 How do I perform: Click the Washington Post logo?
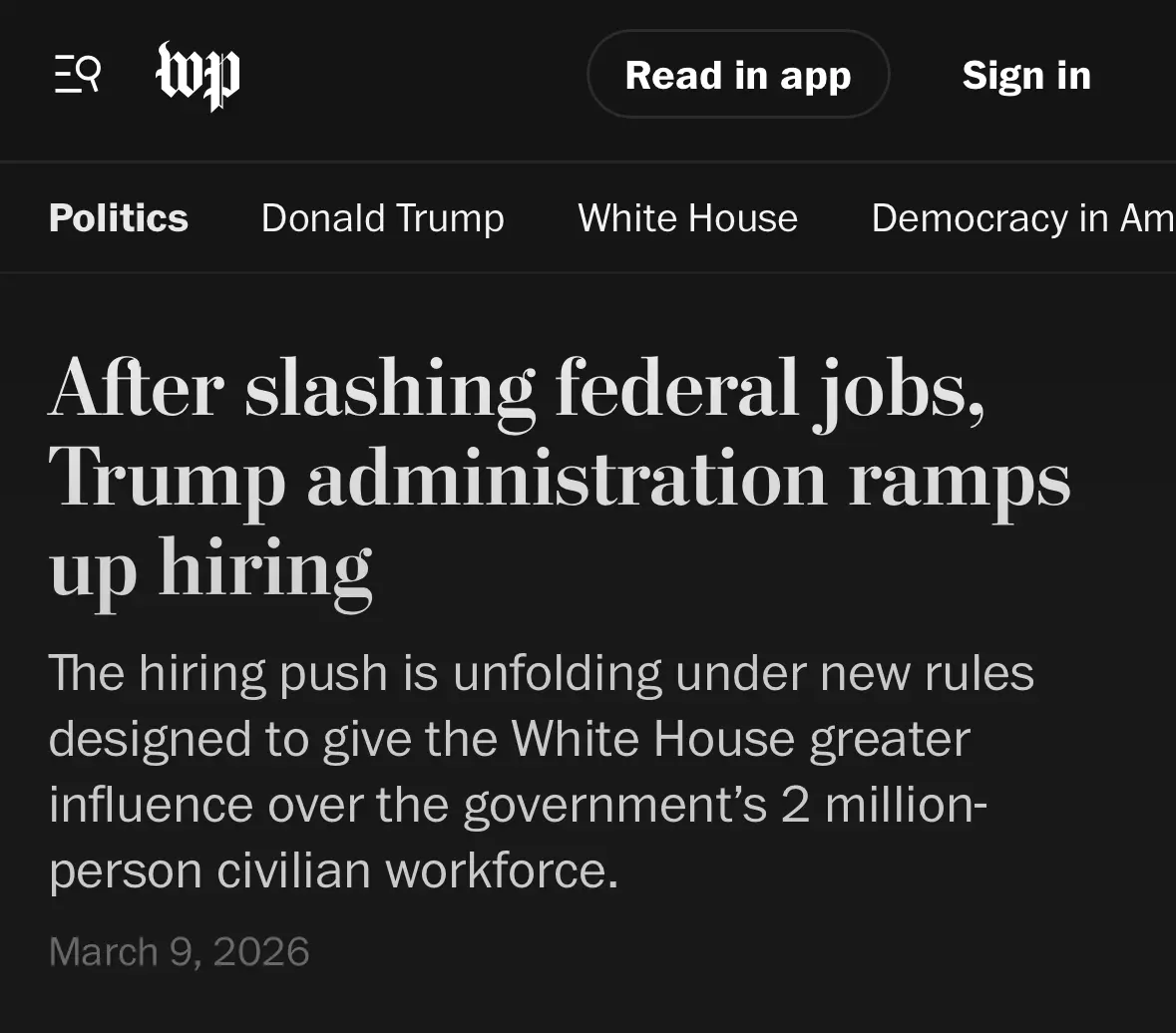coord(198,76)
